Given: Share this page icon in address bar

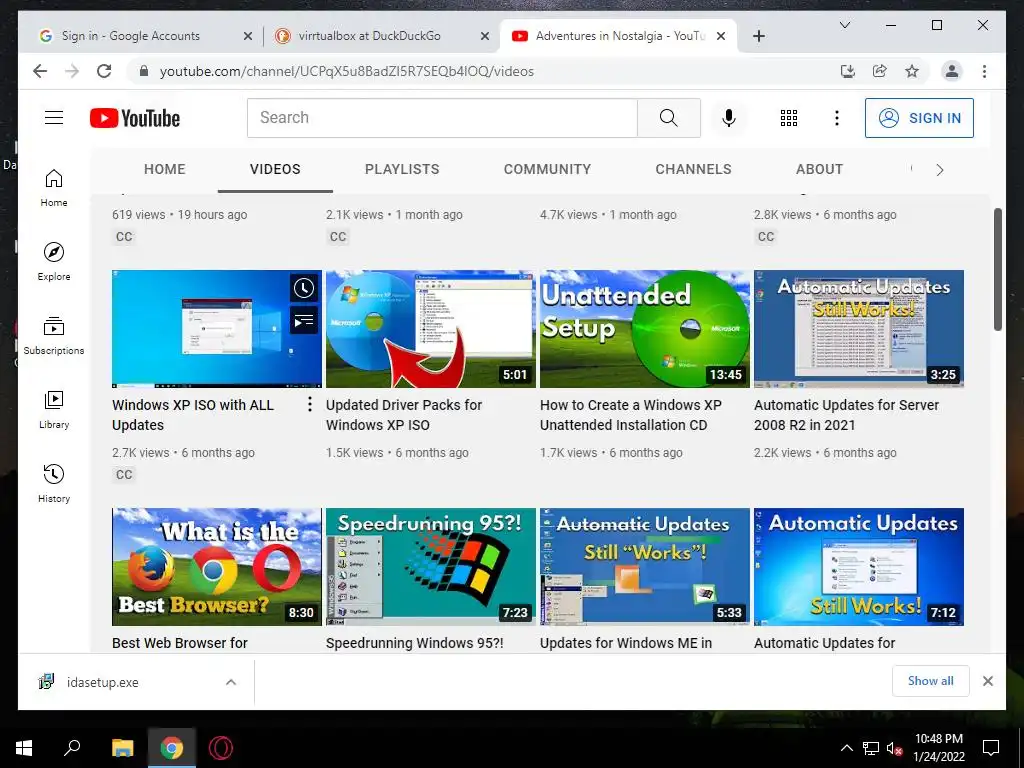Looking at the screenshot, I should (x=880, y=71).
